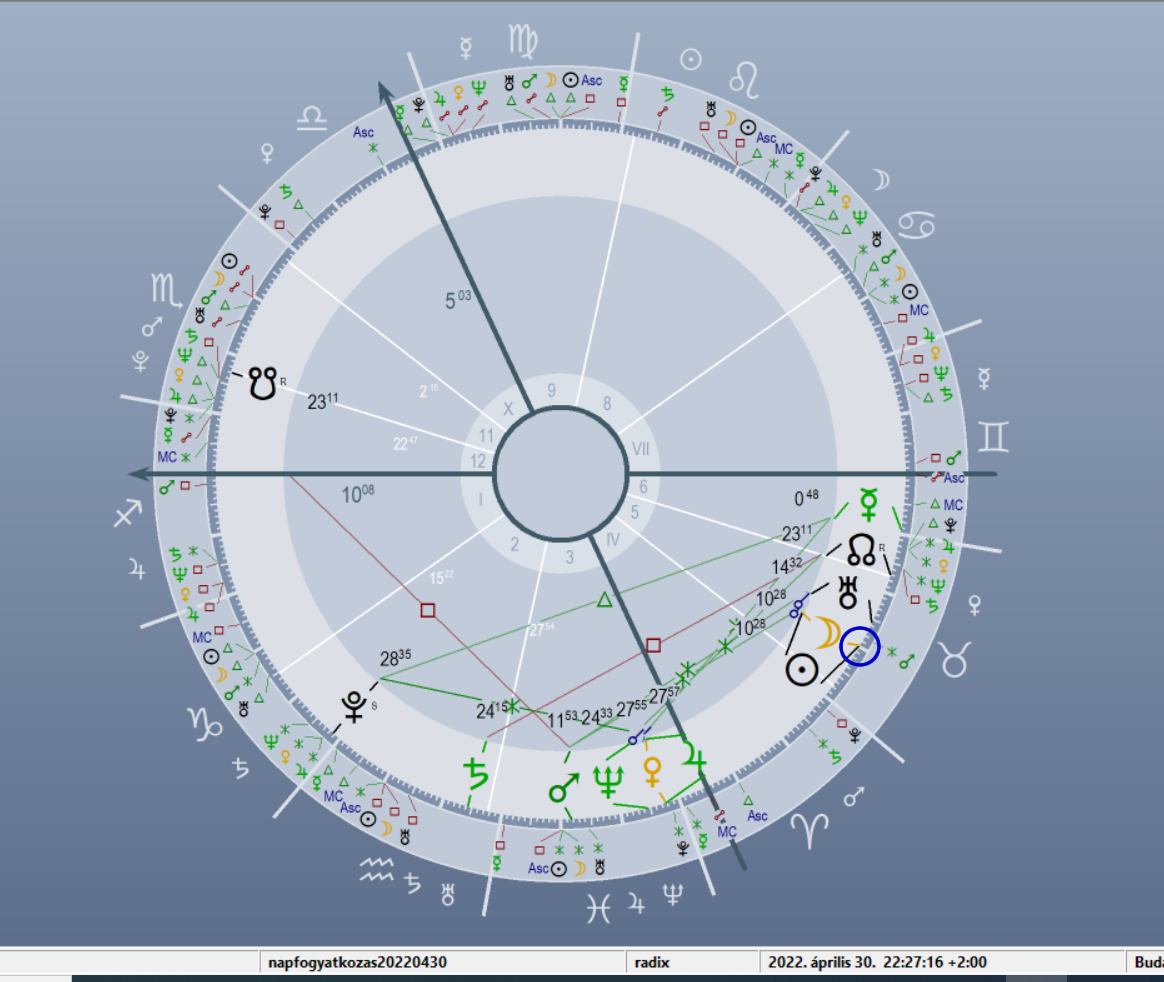
Task: Click the radix label in status bar
Action: (652, 963)
